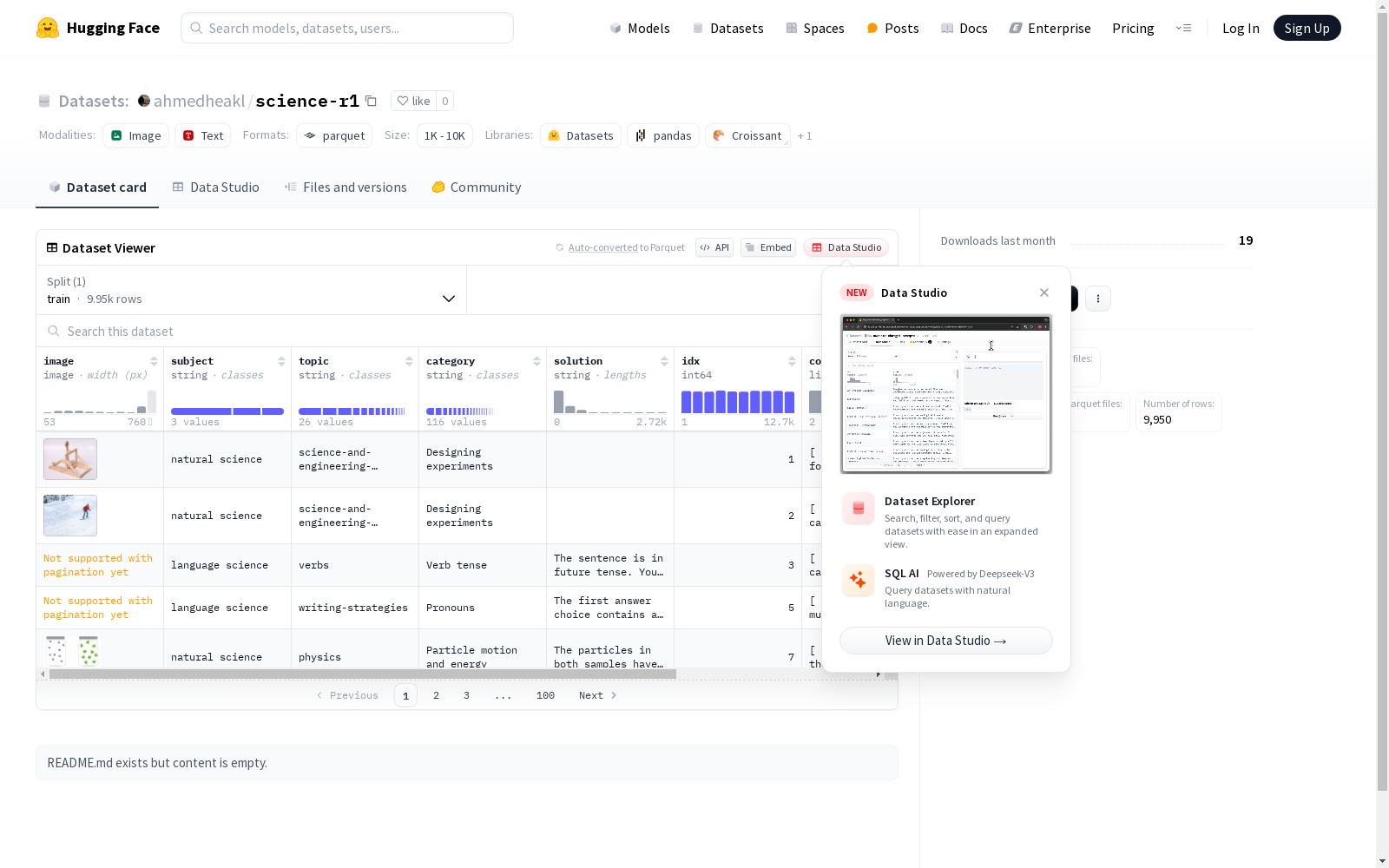Click the subject values histogram bar
The image size is (1389, 868).
click(227, 411)
